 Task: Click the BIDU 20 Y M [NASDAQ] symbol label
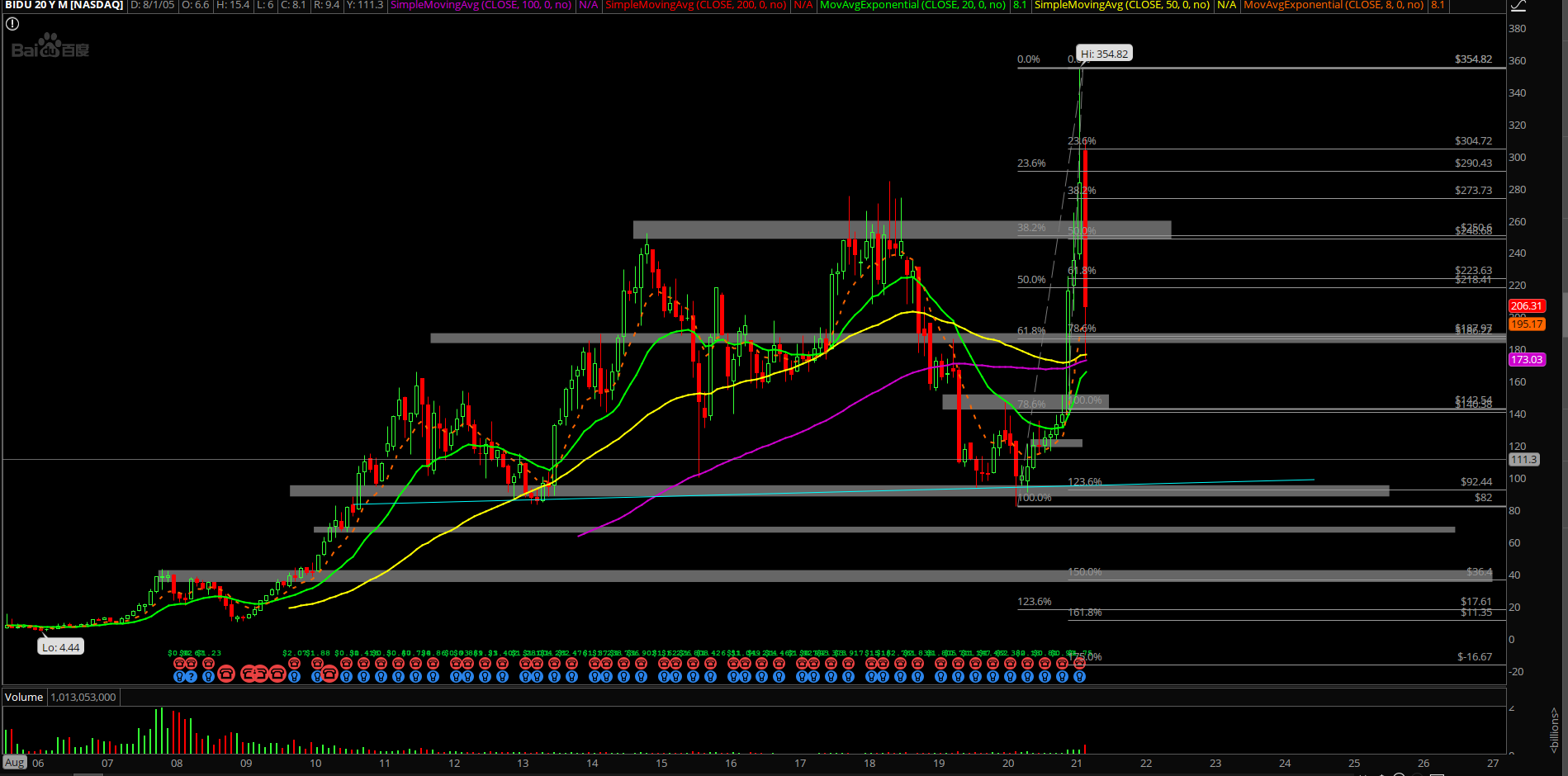click(64, 5)
